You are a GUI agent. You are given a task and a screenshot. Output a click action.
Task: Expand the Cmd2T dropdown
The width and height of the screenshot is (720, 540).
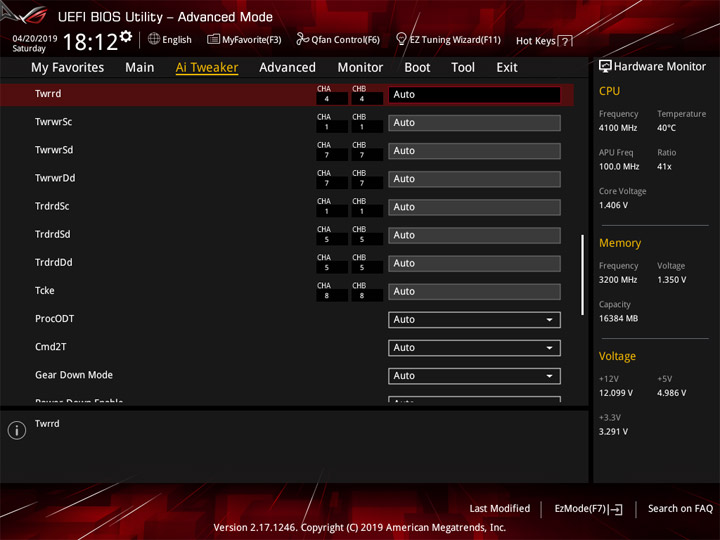pos(474,348)
